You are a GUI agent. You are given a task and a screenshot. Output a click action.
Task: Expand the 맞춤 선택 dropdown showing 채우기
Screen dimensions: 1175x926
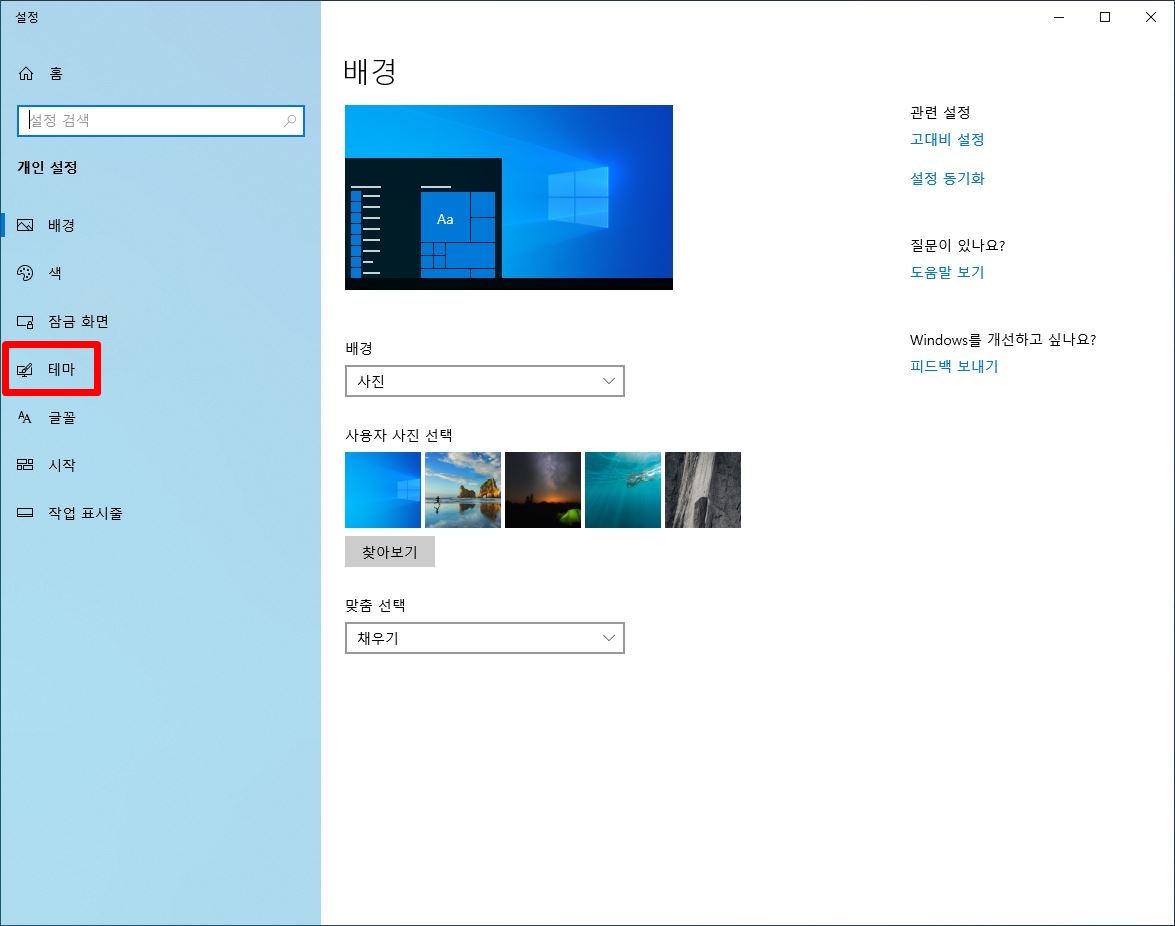coord(485,638)
